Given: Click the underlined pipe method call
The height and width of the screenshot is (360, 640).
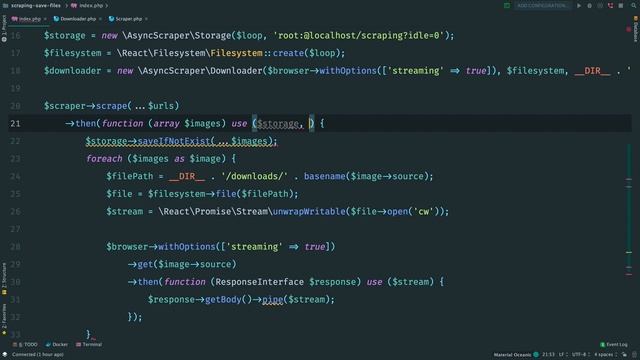Looking at the screenshot, I should click(272, 300).
